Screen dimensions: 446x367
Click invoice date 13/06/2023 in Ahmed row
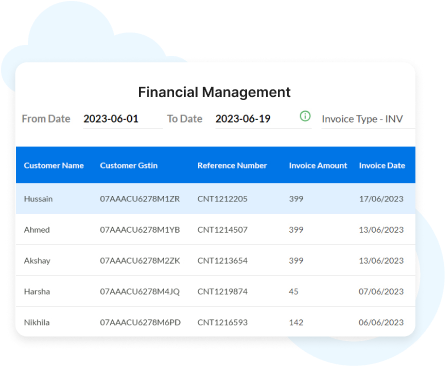pos(381,230)
